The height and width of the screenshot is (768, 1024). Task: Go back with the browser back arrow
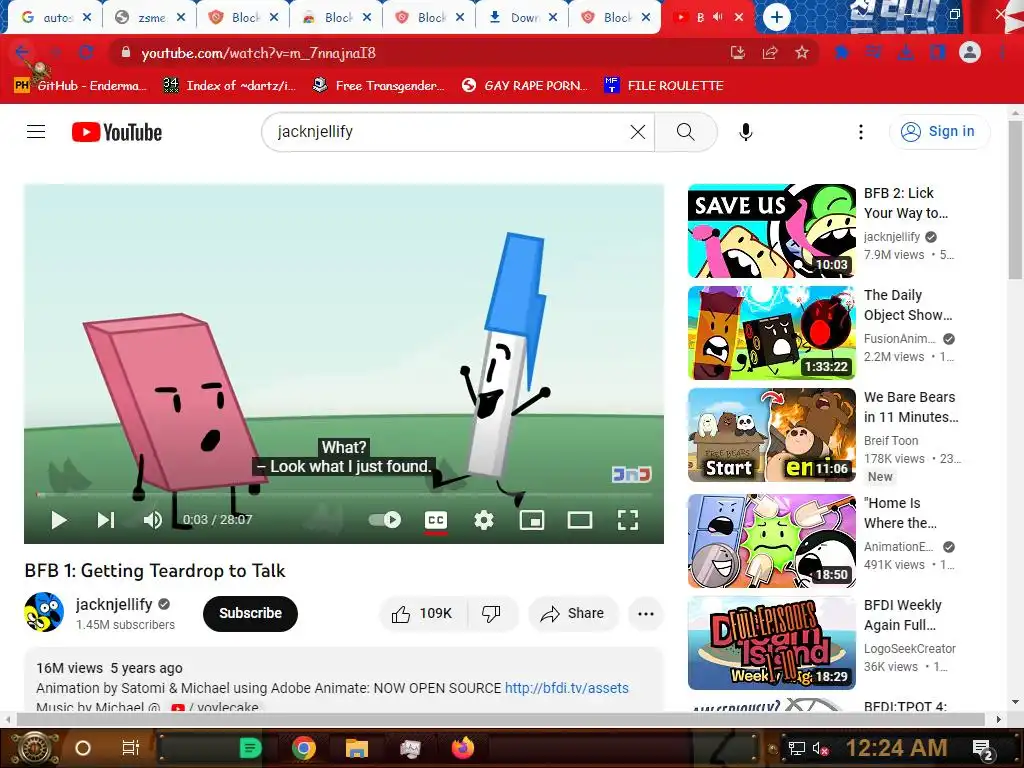(x=22, y=53)
